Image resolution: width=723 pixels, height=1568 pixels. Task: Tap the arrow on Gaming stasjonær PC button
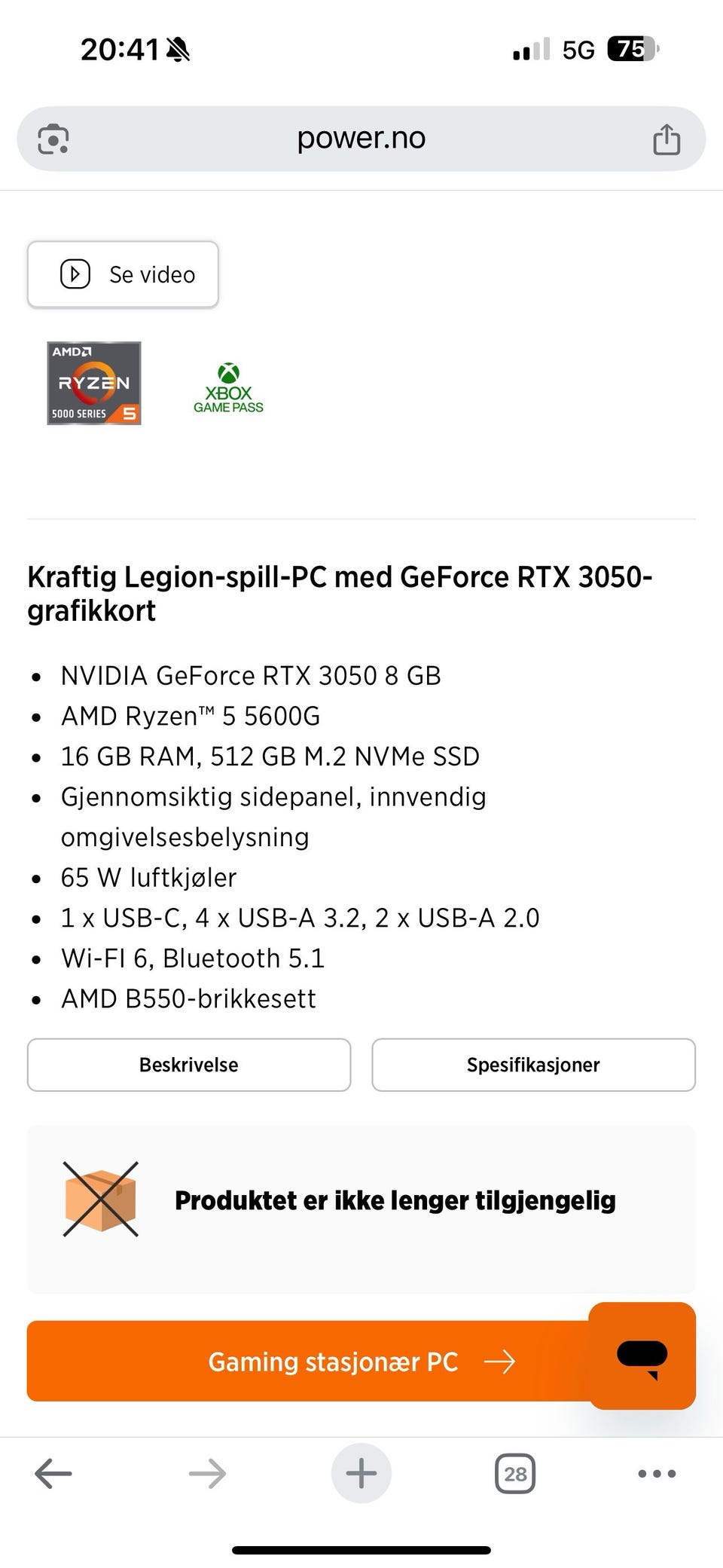click(x=500, y=1362)
